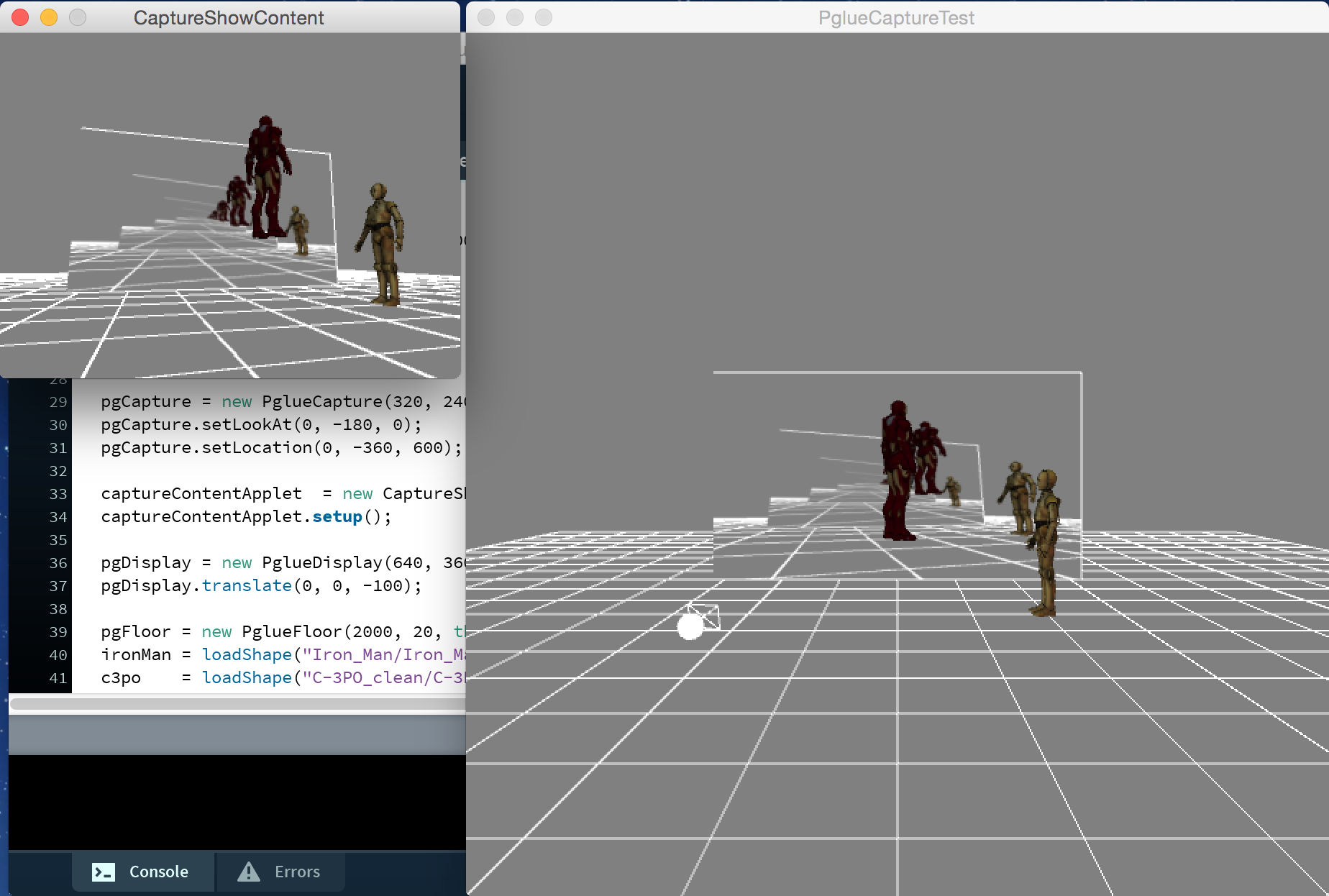Click the CaptureShowContent title text
The image size is (1329, 896).
pos(229,17)
